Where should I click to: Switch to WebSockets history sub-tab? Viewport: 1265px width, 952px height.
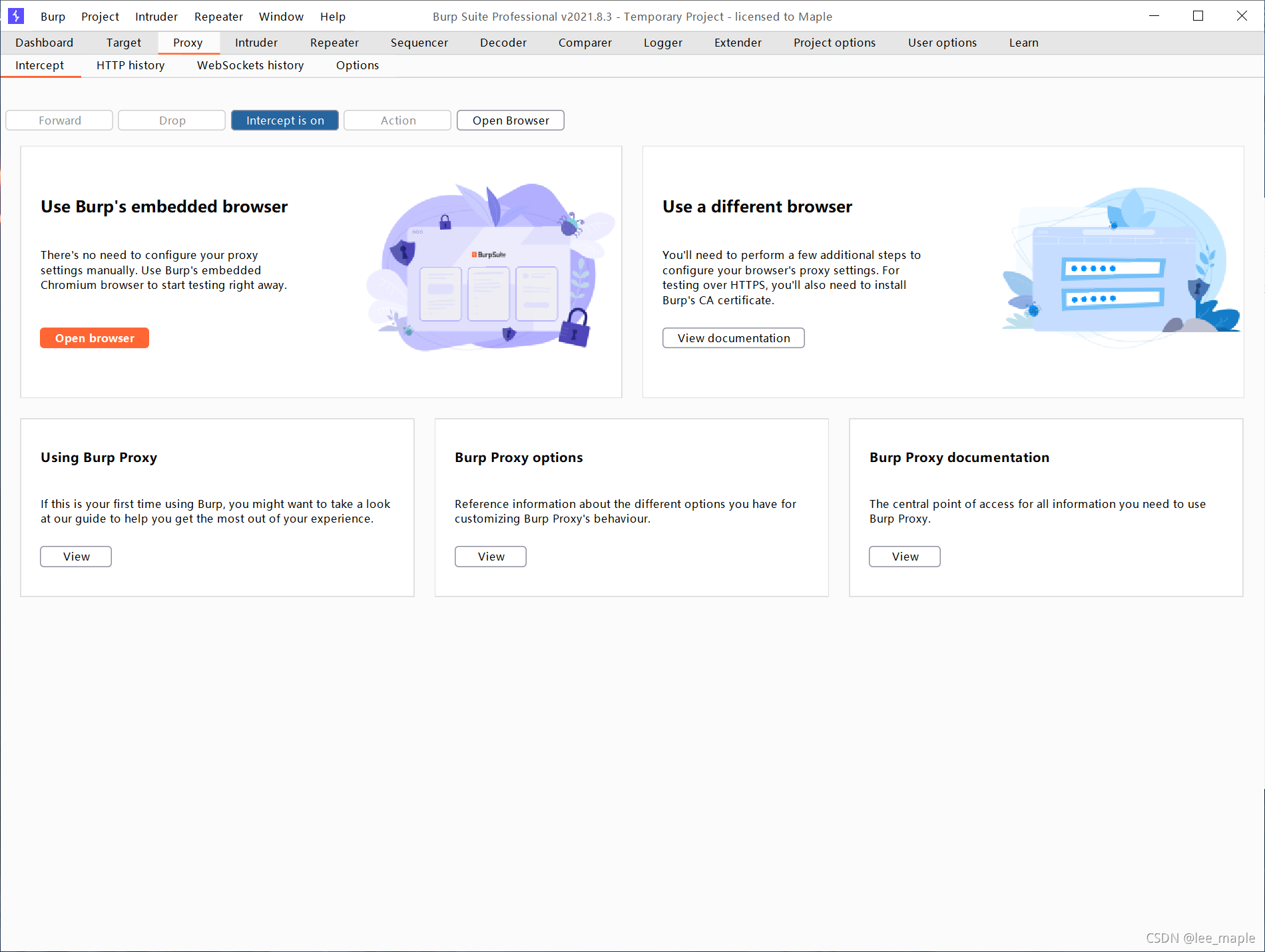click(x=250, y=65)
